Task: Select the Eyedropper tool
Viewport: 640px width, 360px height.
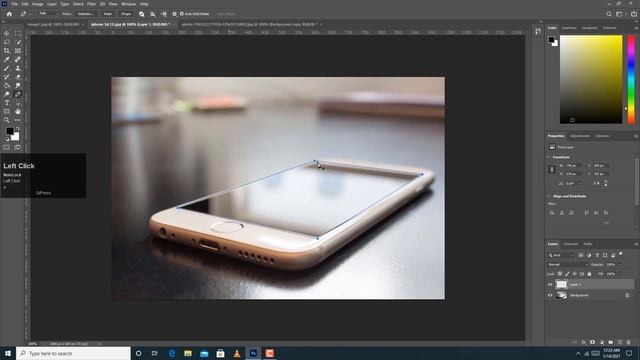Action: tap(7, 60)
